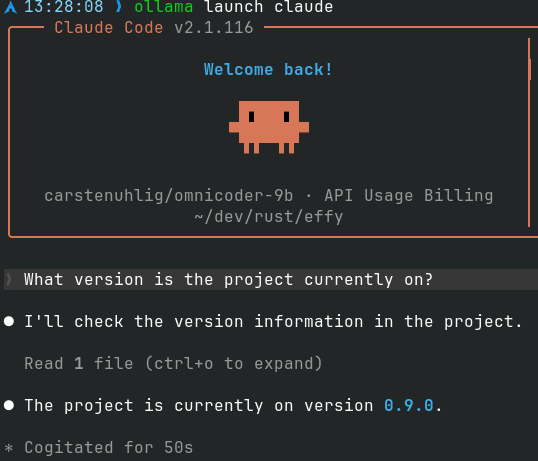Viewport: 538px width, 461px height.
Task: Click the "Claude Code" title label
Action: point(109,27)
